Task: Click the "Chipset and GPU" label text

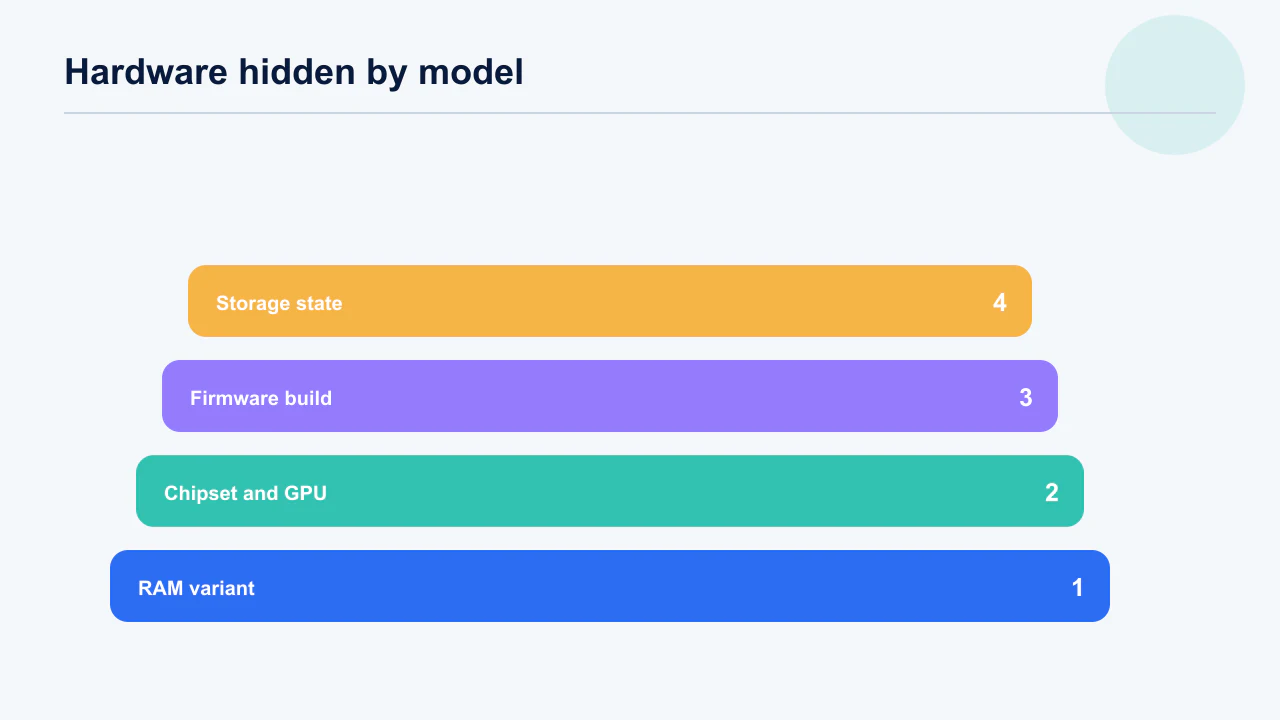Action: (x=245, y=493)
